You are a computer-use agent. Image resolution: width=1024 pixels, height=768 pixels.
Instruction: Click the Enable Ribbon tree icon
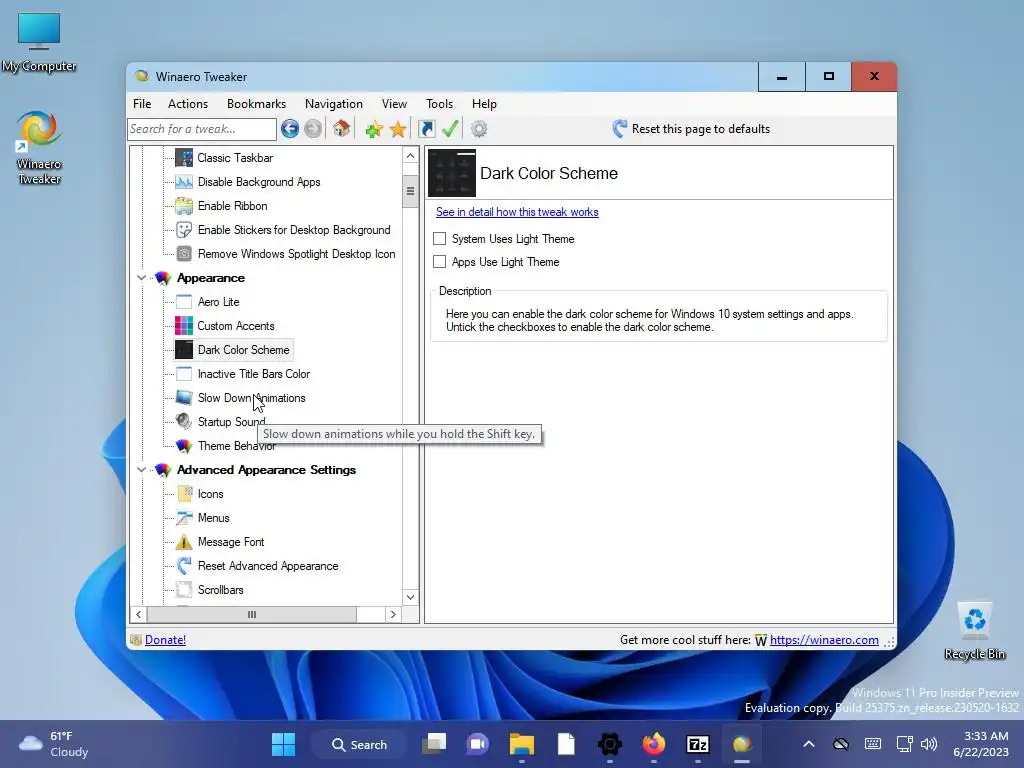(184, 206)
